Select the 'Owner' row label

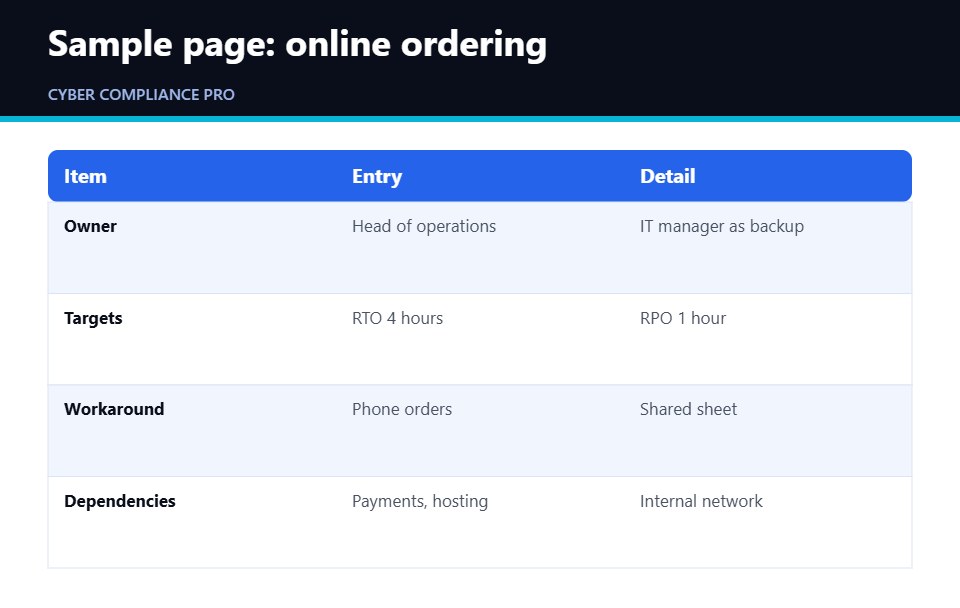(x=90, y=227)
